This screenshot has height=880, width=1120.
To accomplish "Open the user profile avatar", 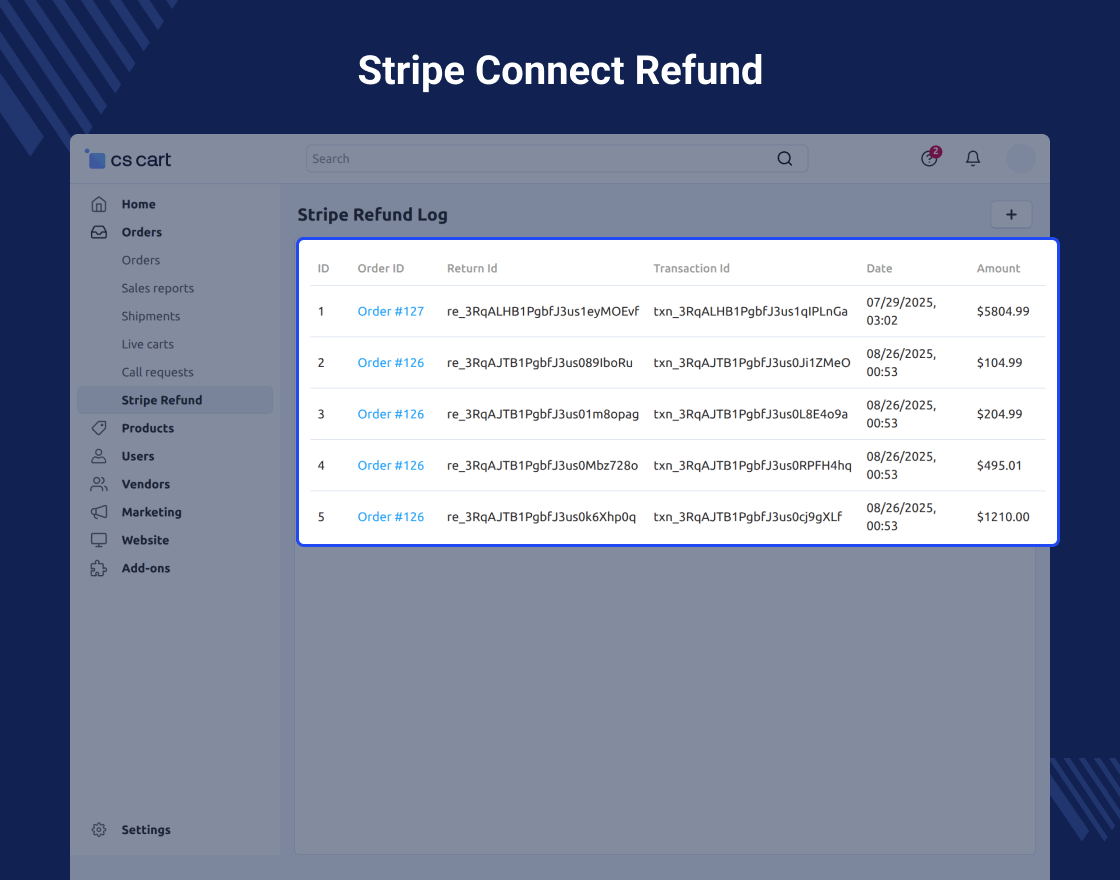I will pos(1020,159).
